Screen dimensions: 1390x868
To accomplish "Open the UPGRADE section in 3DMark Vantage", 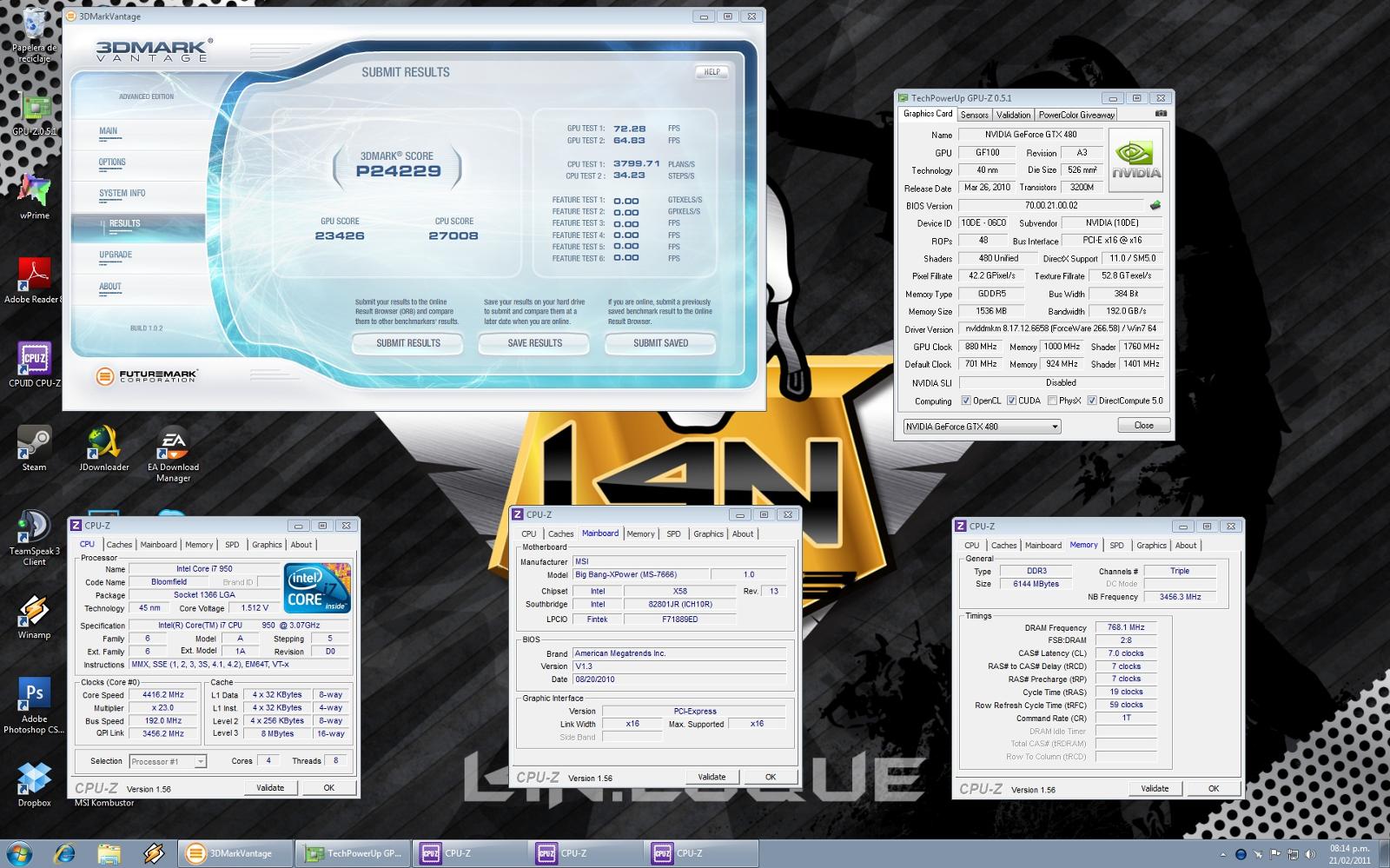I will (116, 255).
